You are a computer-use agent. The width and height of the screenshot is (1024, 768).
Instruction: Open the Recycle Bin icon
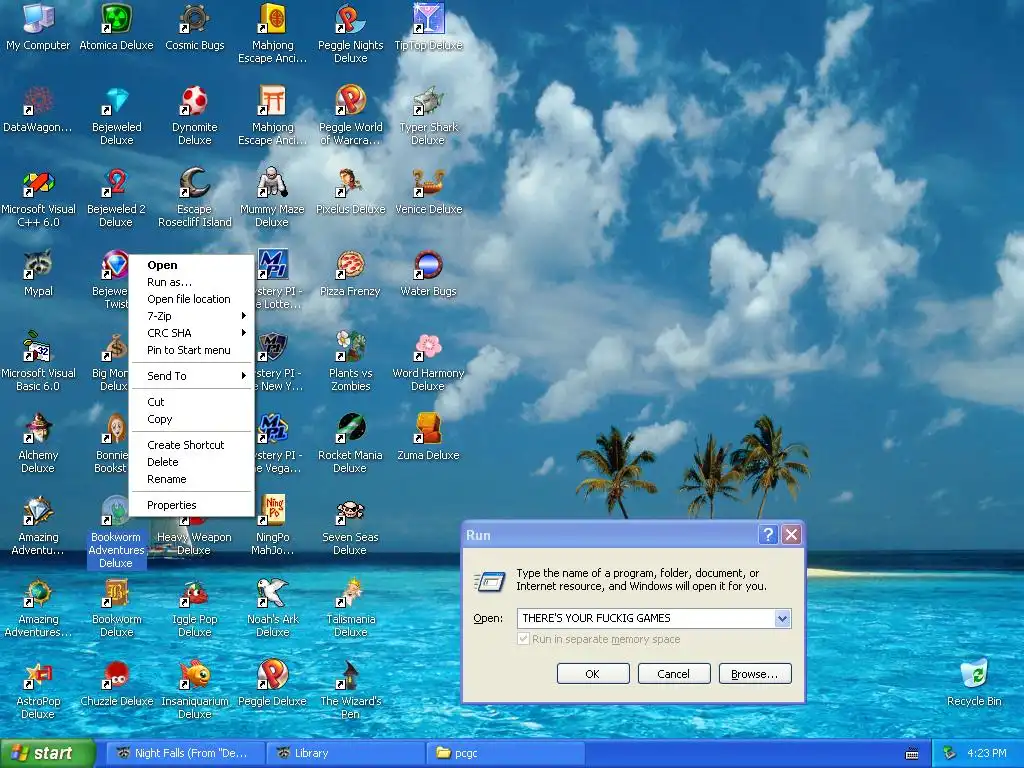[974, 675]
